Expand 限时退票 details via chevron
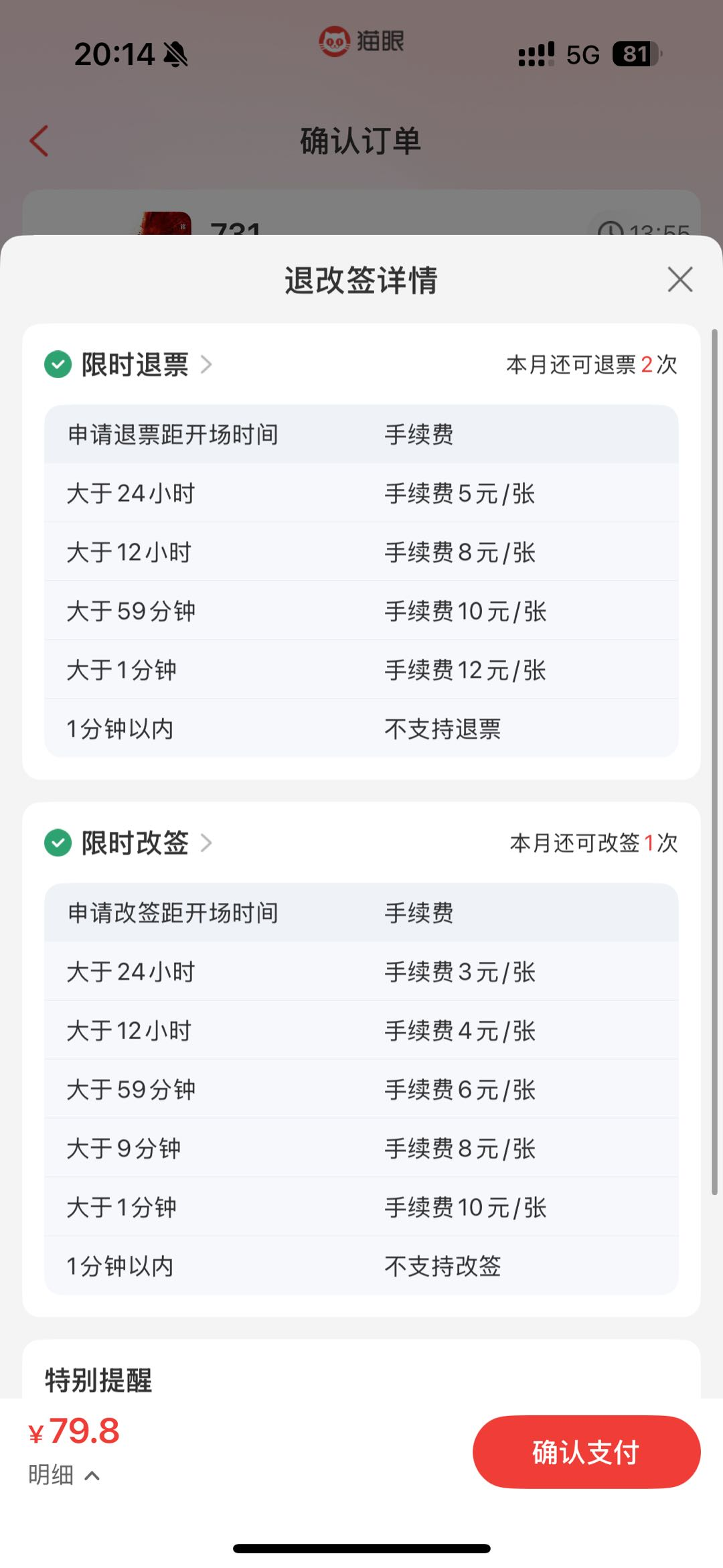723x1568 pixels. [206, 364]
